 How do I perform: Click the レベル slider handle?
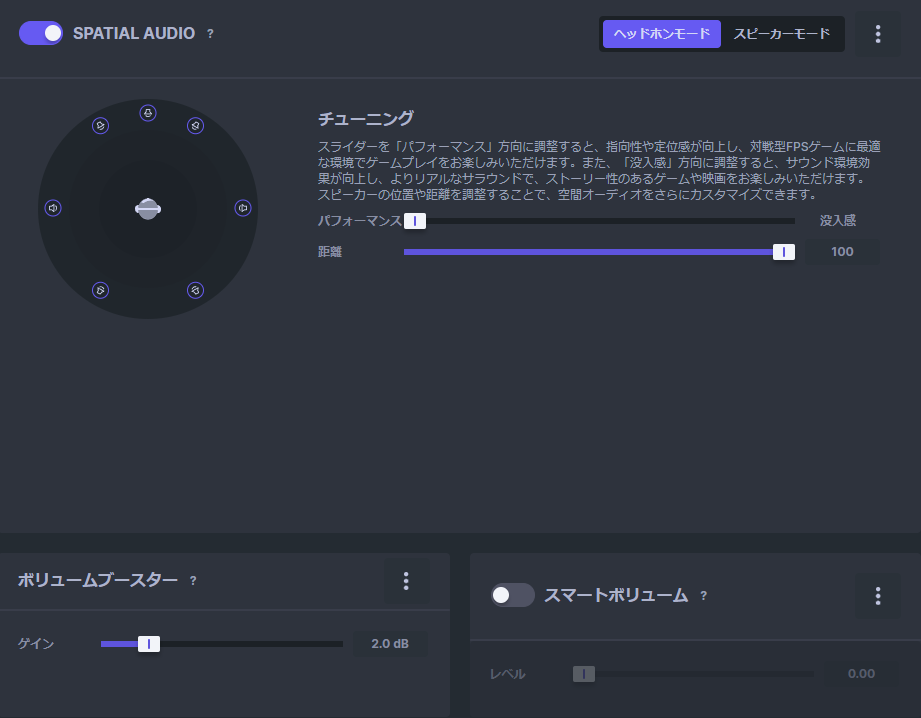pos(584,674)
